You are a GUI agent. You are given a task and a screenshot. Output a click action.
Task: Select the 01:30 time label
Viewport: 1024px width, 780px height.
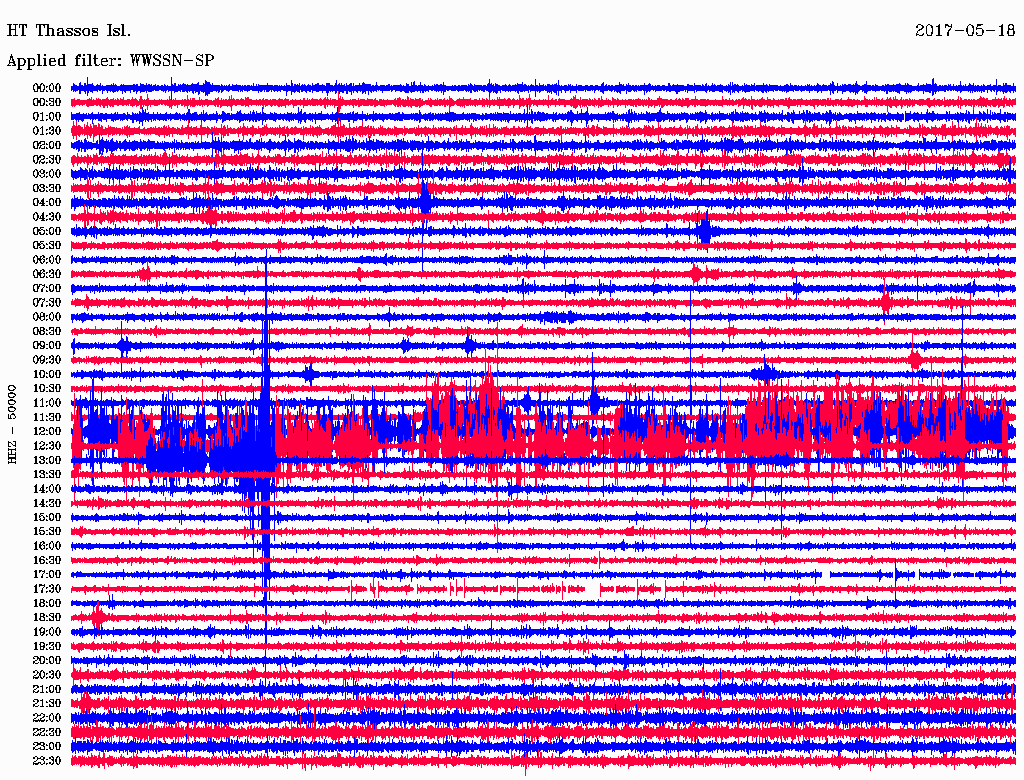(47, 131)
